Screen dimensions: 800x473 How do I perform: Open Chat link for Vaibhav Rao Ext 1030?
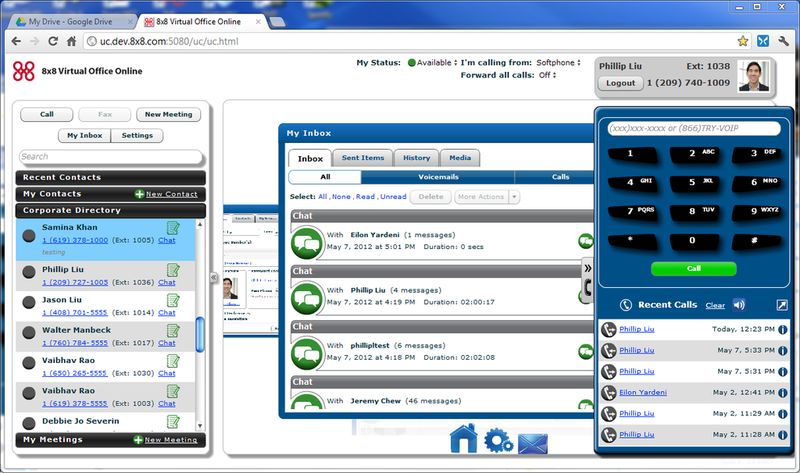pos(166,374)
